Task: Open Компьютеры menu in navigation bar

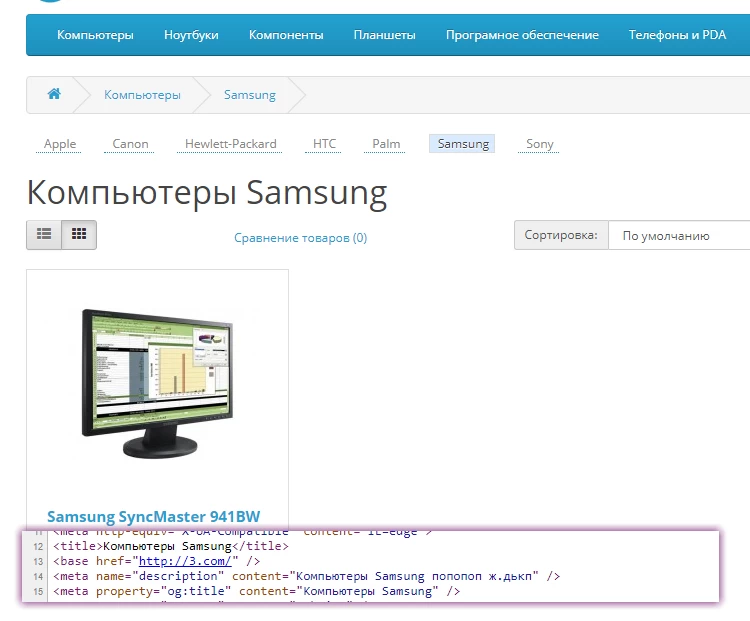Action: (95, 35)
